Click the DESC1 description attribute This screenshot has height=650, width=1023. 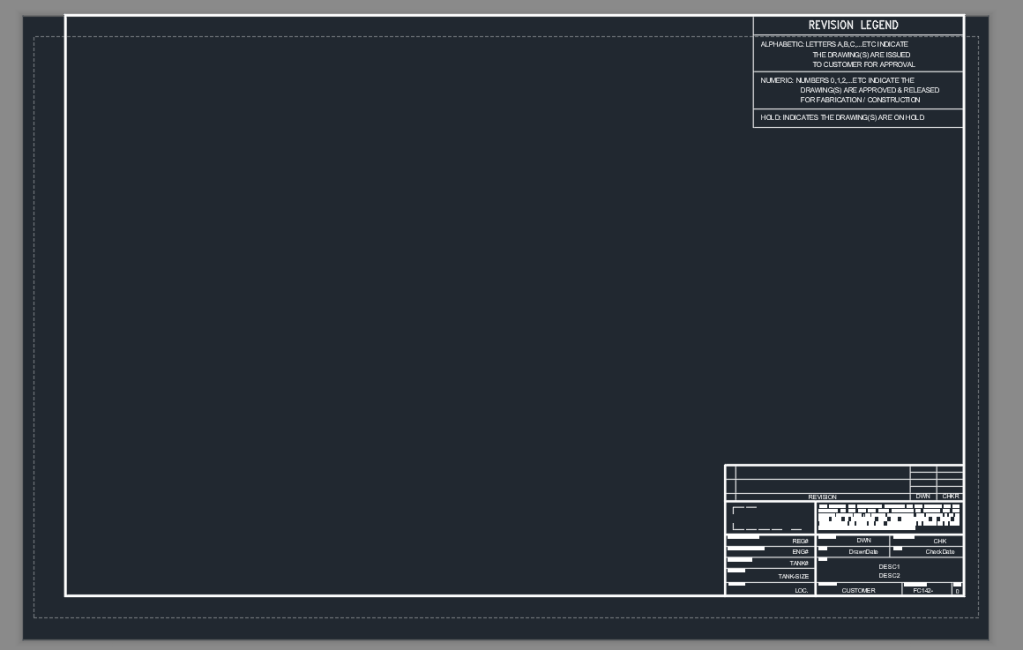(889, 566)
